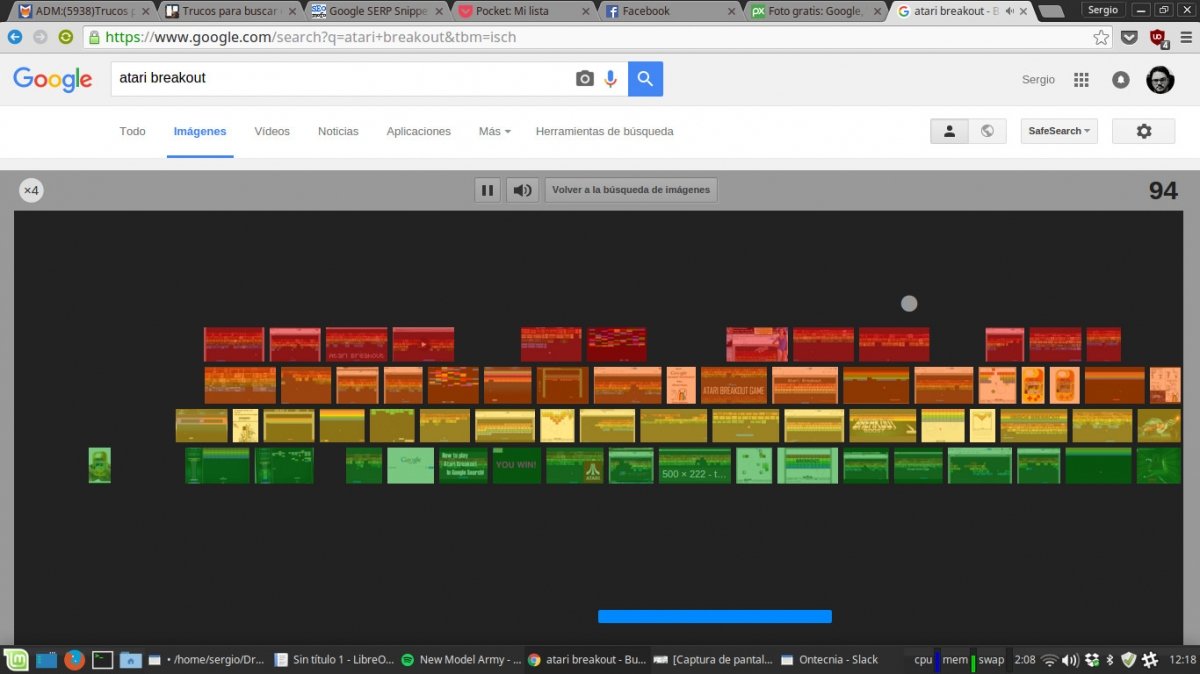
Task: Open the Pocket extension icon in the toolbar
Action: coord(1129,37)
